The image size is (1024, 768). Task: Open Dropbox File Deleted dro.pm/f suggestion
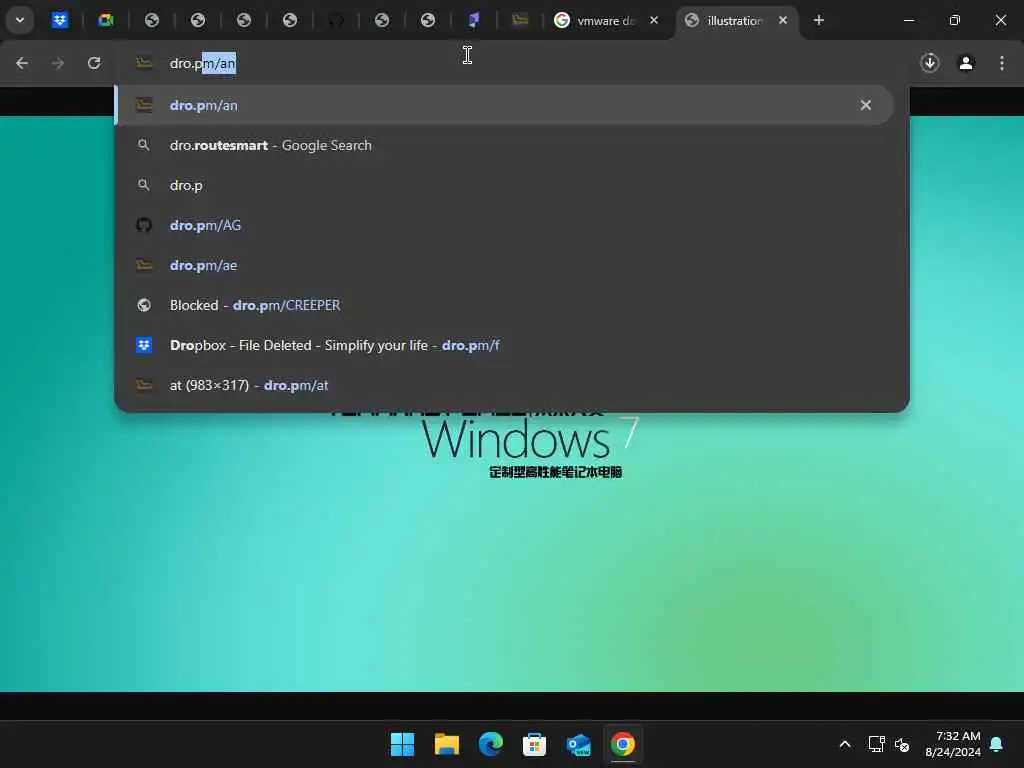tap(504, 345)
